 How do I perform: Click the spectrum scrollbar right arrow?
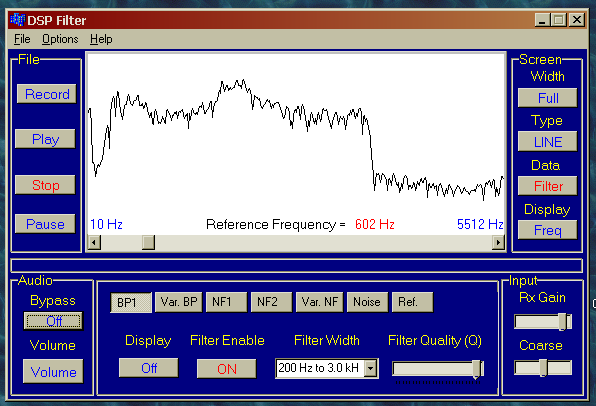coord(498,242)
